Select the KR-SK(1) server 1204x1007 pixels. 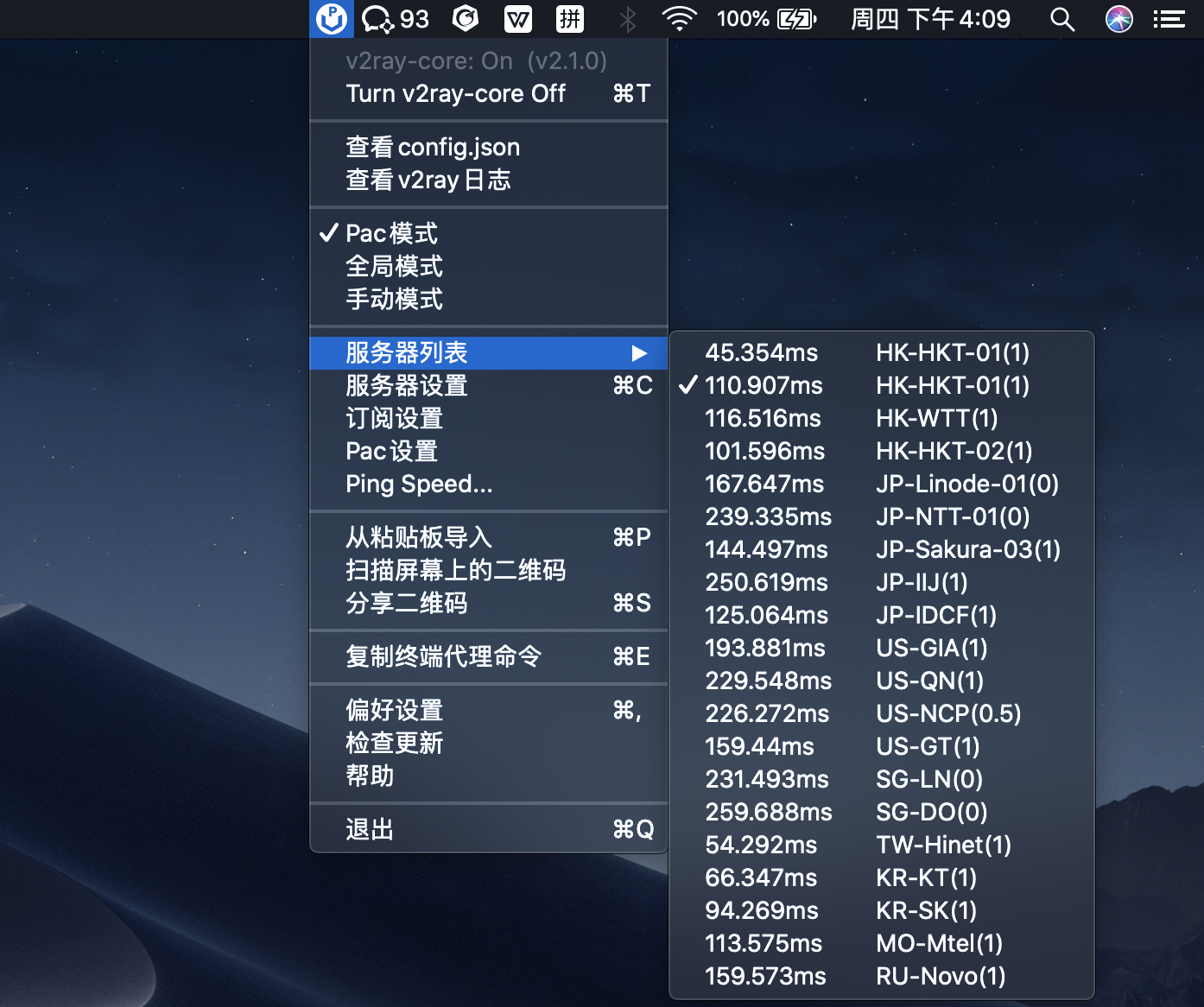pyautogui.click(x=882, y=910)
